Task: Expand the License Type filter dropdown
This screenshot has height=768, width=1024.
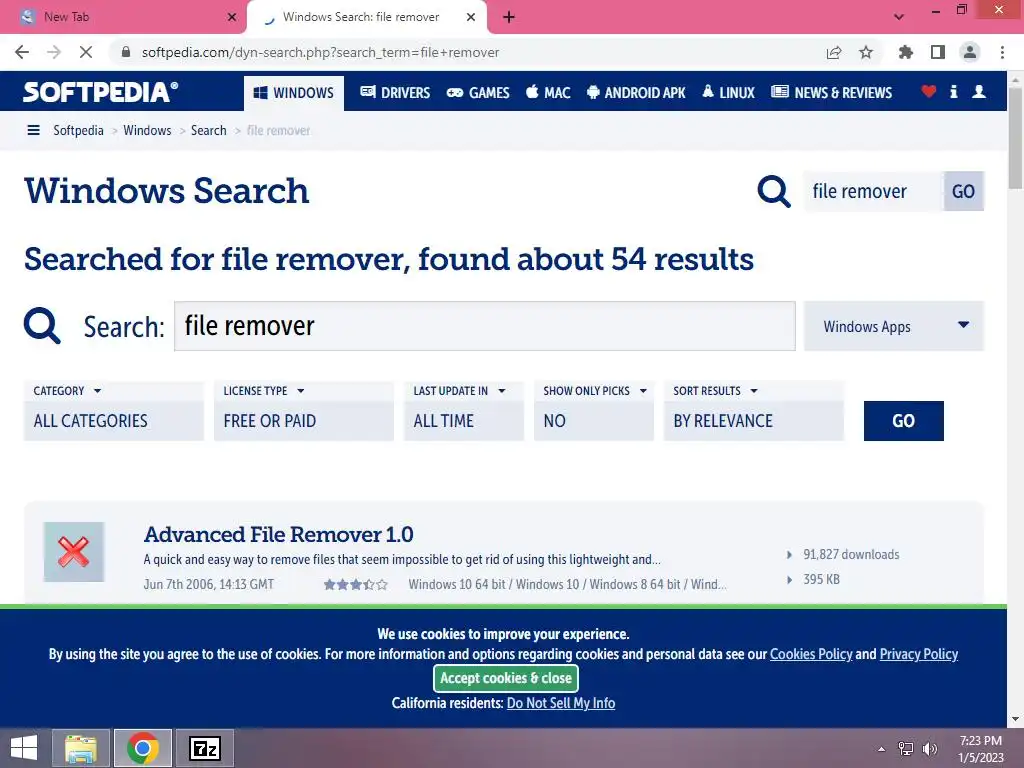Action: (304, 411)
